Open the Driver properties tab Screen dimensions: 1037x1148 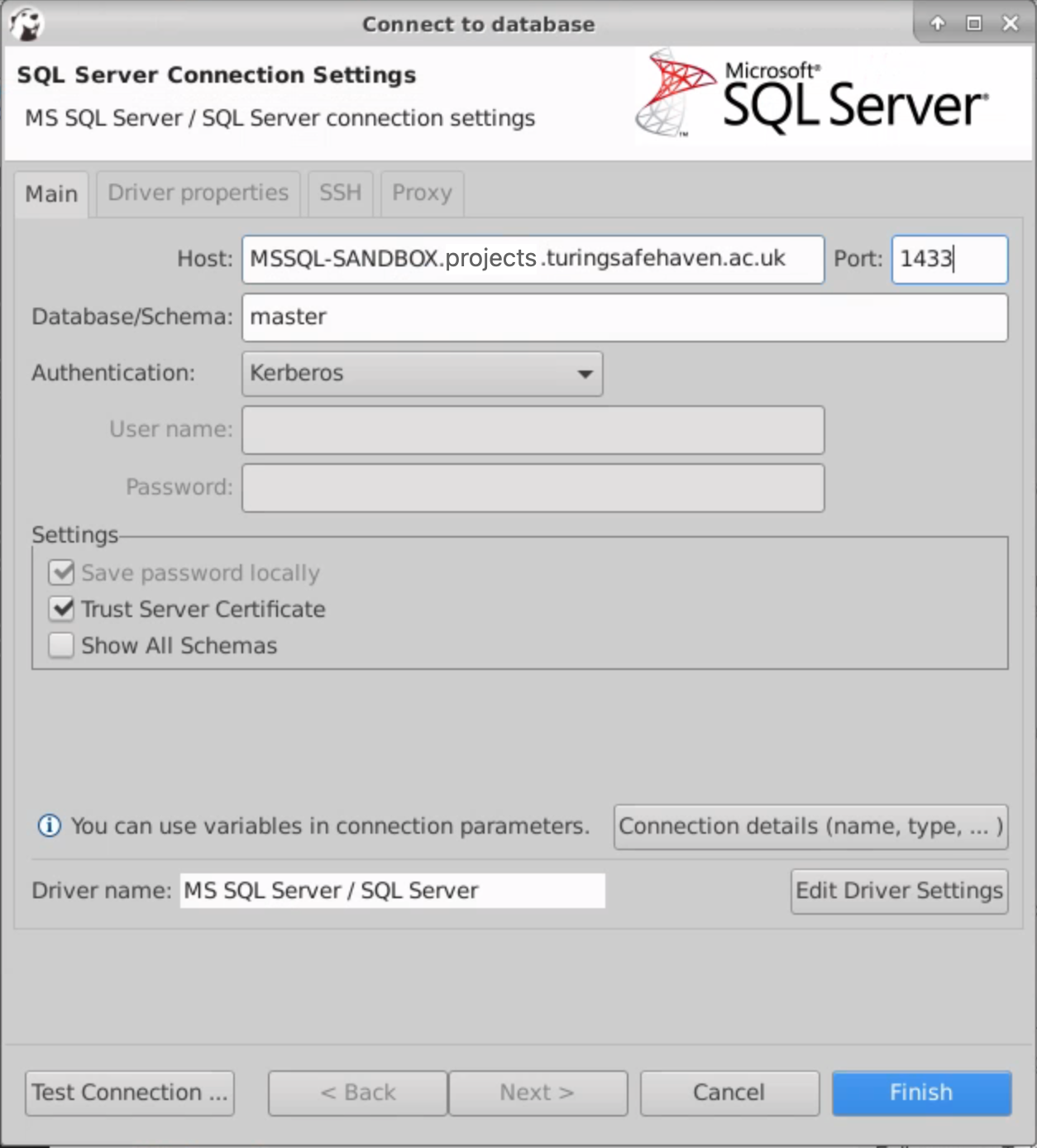tap(198, 194)
